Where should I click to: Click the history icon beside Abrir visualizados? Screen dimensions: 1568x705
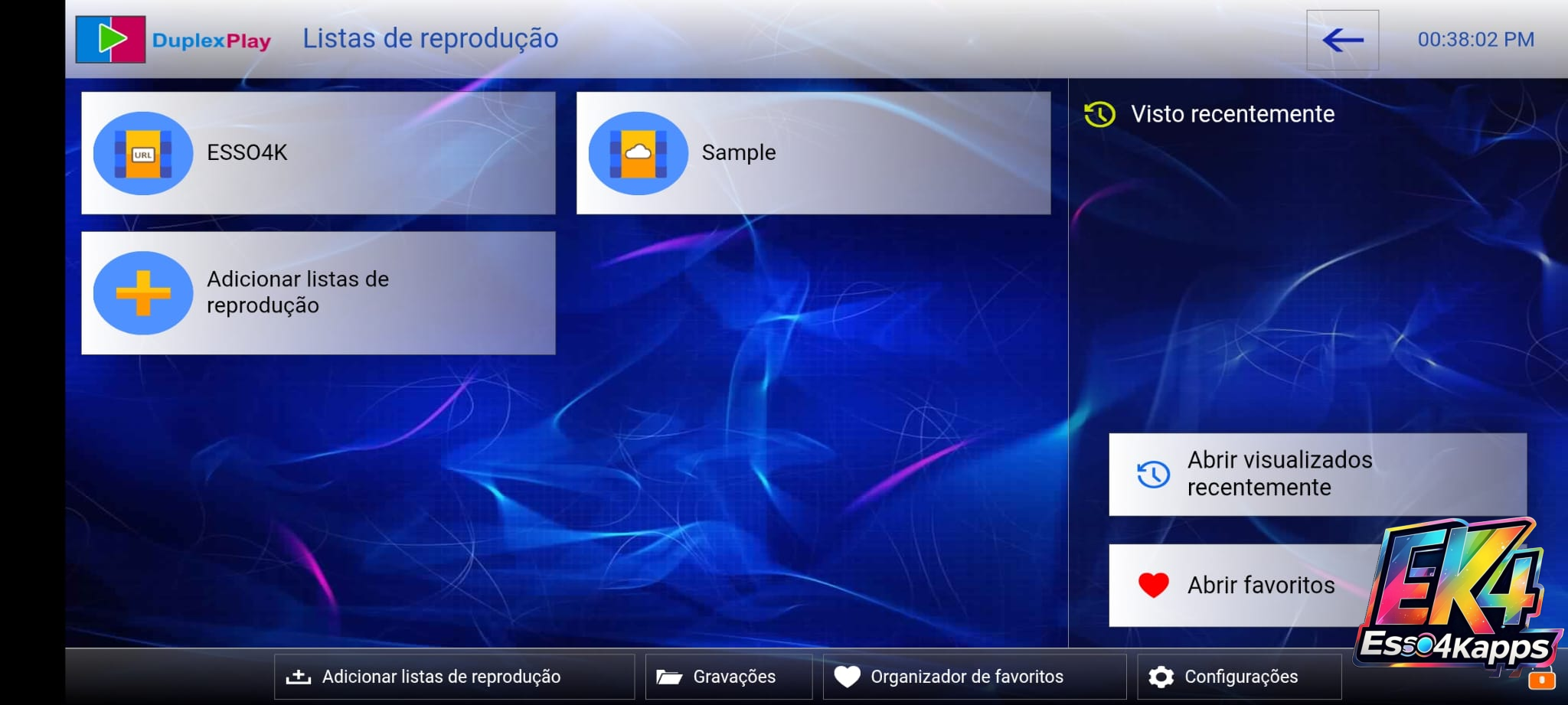click(x=1153, y=475)
